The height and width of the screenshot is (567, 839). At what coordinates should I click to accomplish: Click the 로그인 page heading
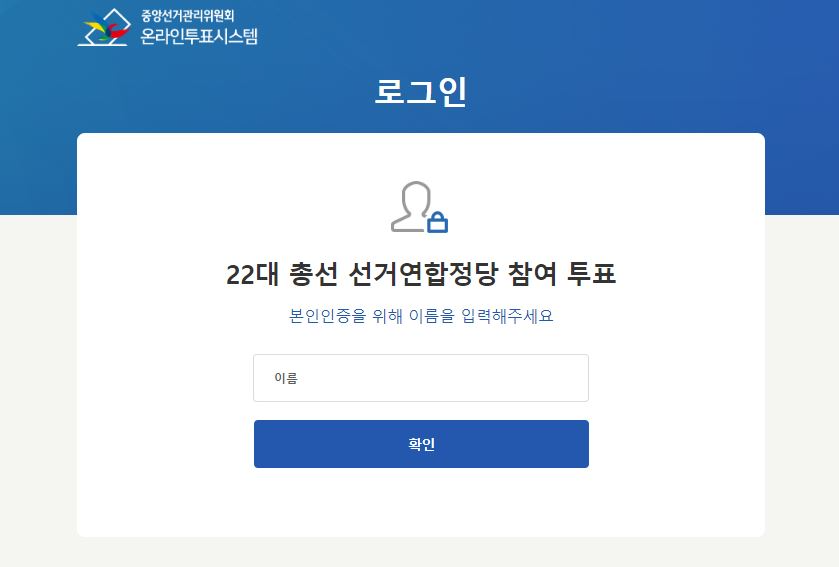pos(421,91)
